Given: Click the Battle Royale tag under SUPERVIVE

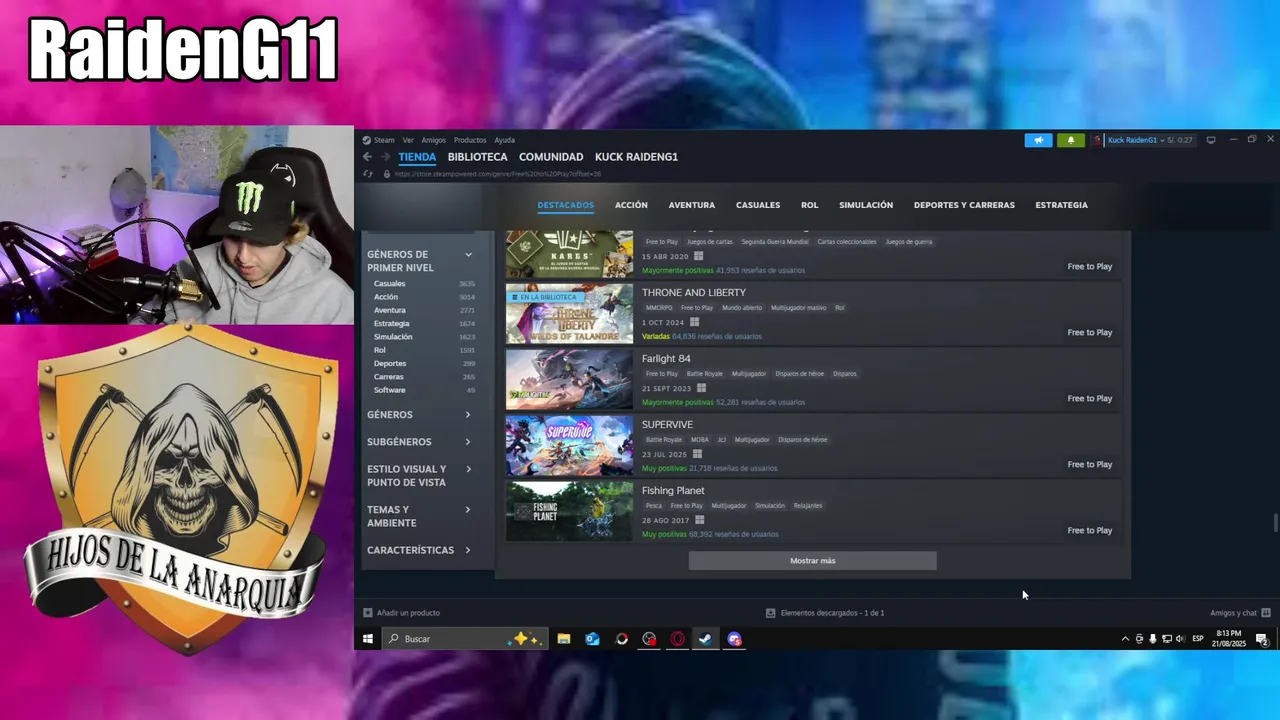Looking at the screenshot, I should click(x=664, y=440).
